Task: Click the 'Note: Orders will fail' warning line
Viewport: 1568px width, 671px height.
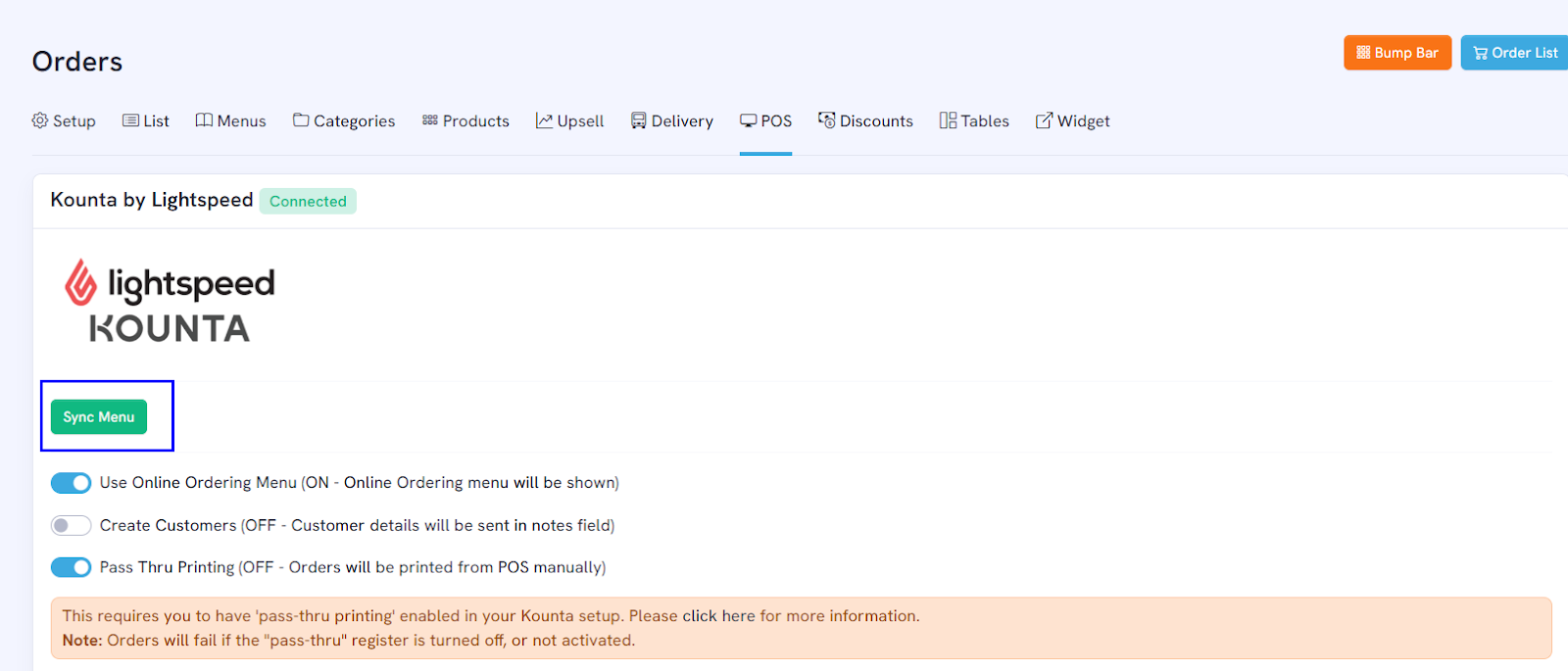Action: click(349, 641)
